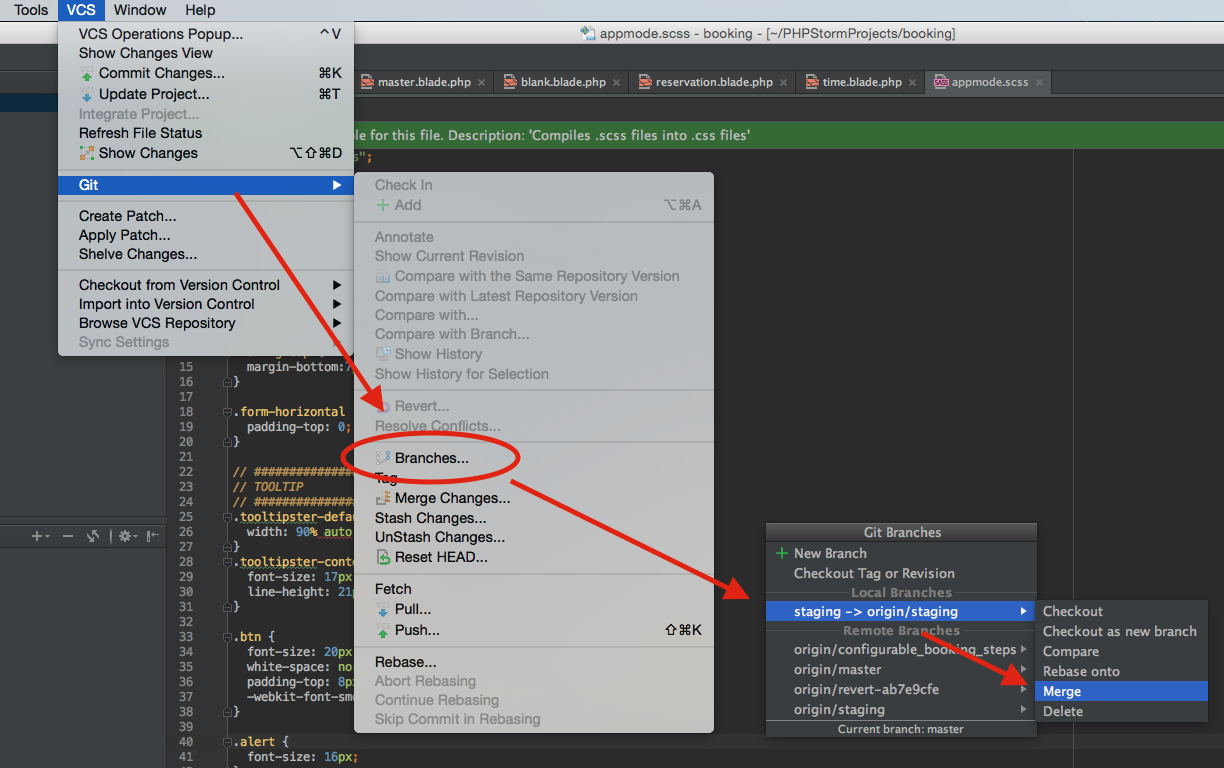Select Checkout Tag or Revision option
Screen dimensions: 1224x768
pos(874,573)
